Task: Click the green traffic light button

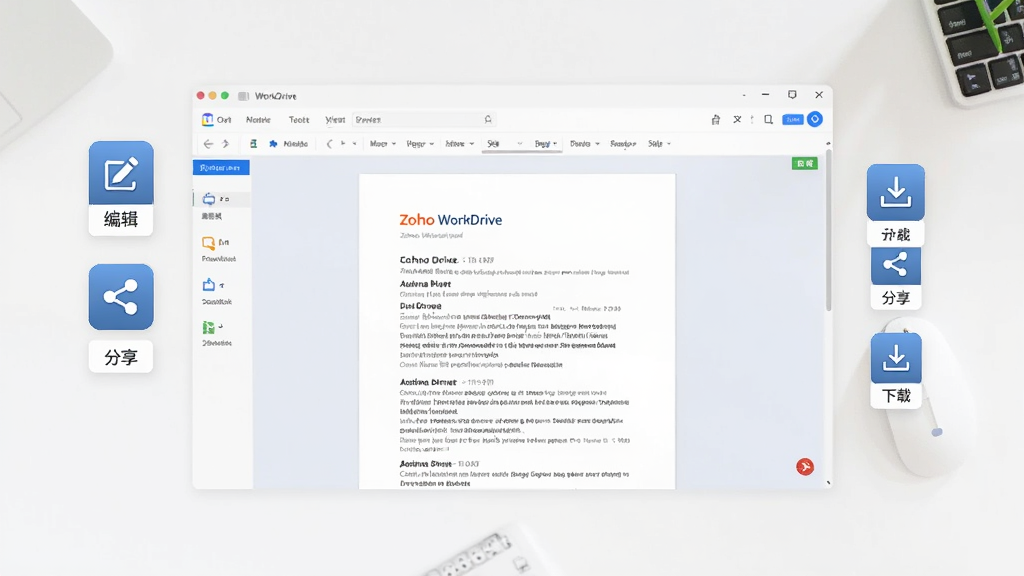Action: (225, 95)
